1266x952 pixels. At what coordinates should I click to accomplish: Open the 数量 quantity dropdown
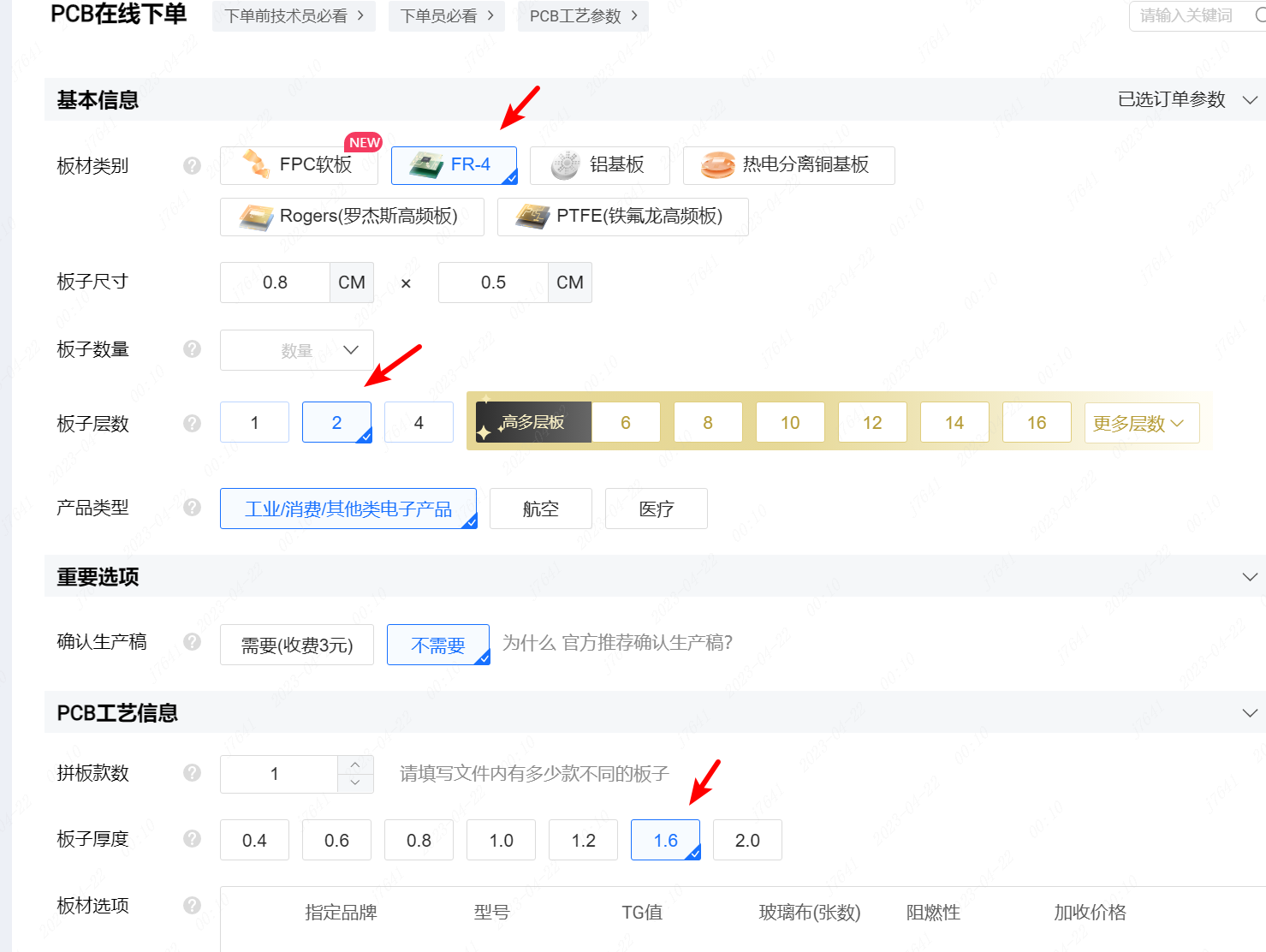click(x=297, y=350)
